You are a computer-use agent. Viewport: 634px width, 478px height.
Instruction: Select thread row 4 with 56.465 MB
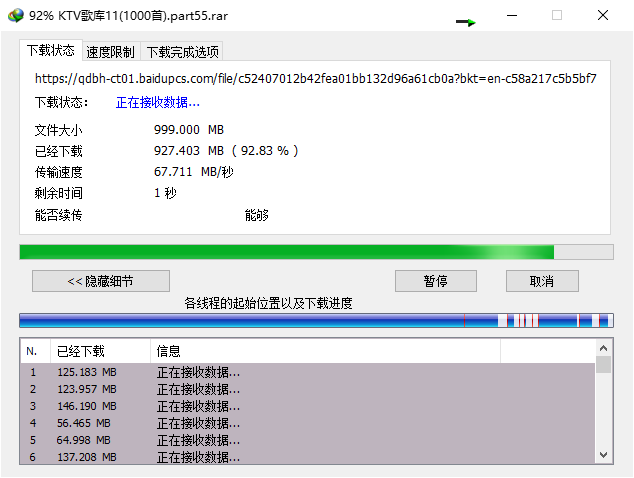[308, 423]
